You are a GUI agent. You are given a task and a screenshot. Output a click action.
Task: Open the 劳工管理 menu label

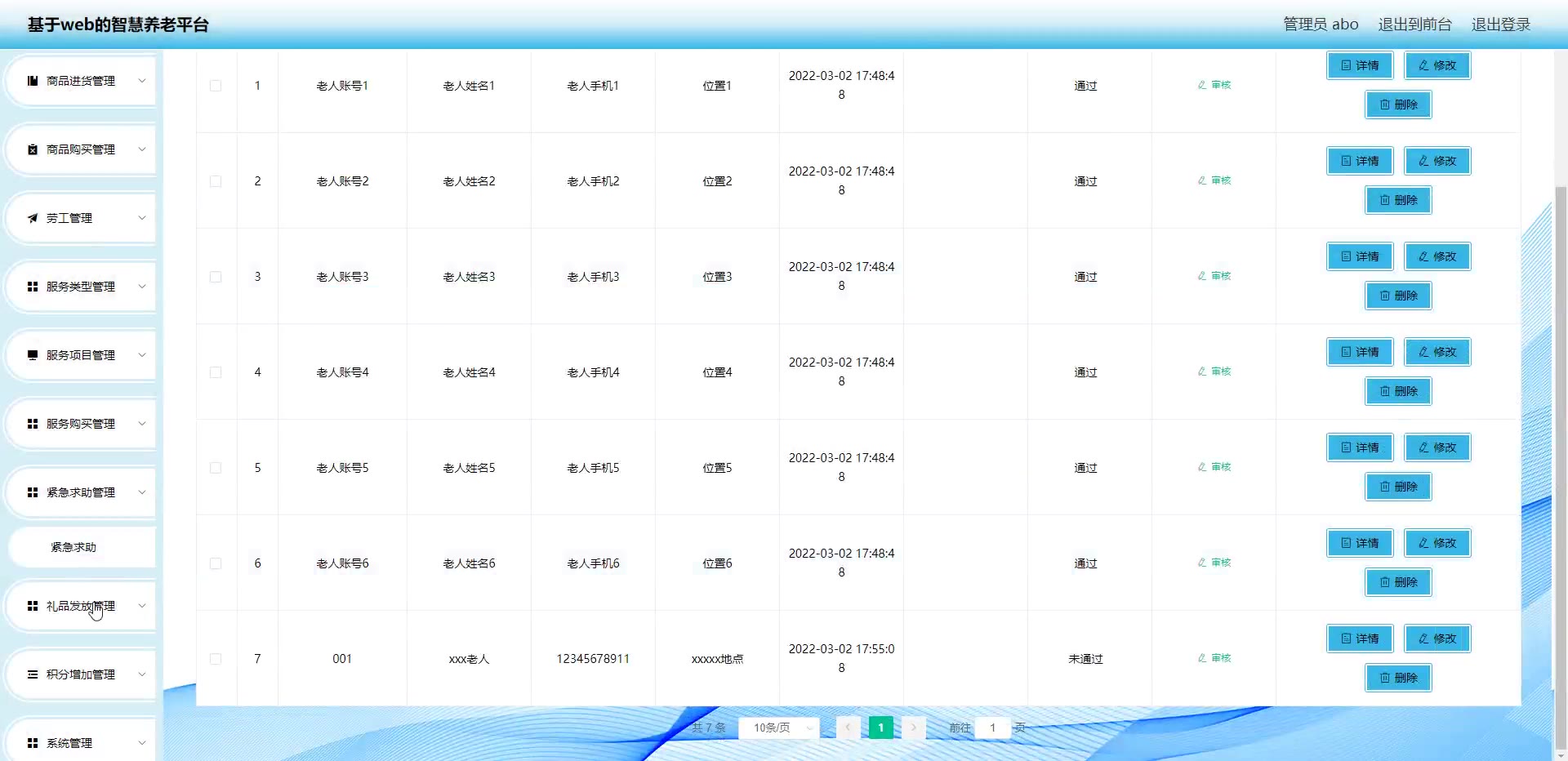69,218
